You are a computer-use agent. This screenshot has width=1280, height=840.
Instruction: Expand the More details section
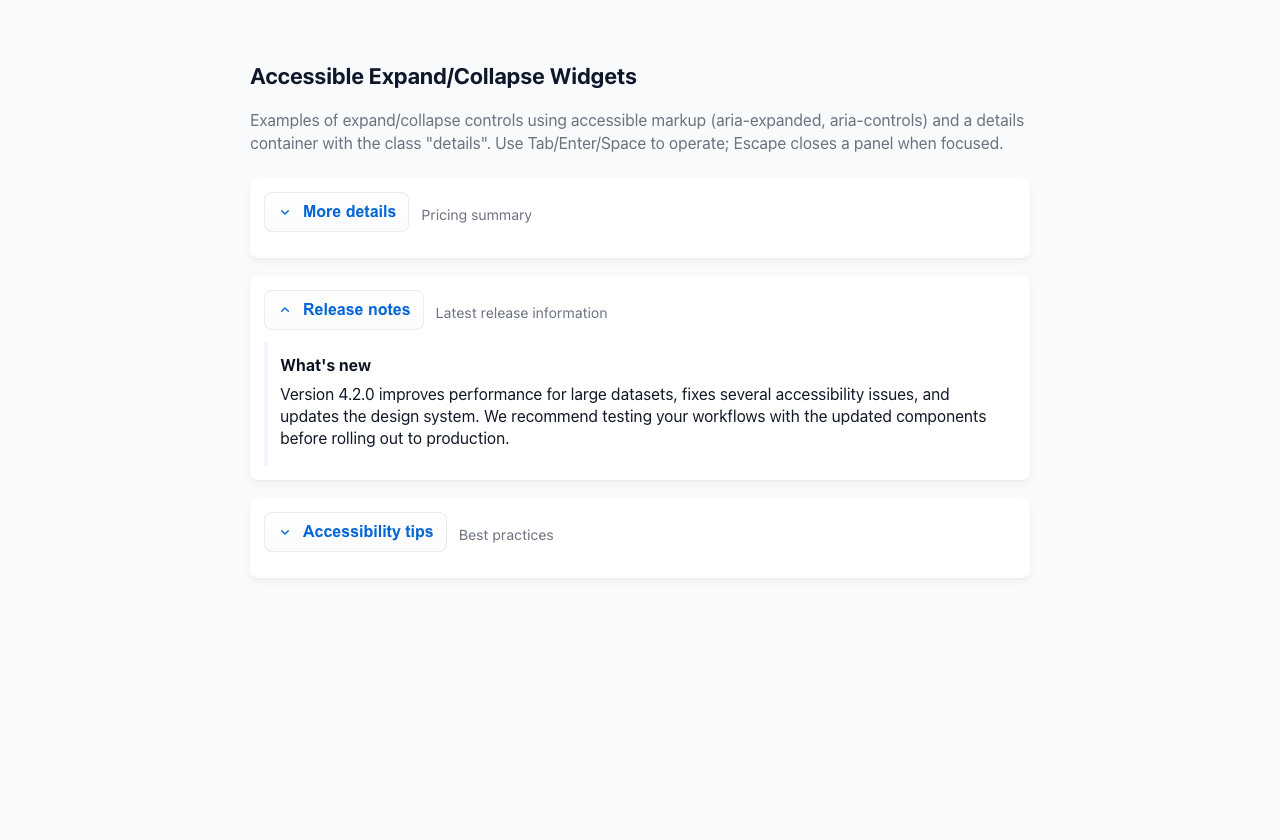(348, 212)
